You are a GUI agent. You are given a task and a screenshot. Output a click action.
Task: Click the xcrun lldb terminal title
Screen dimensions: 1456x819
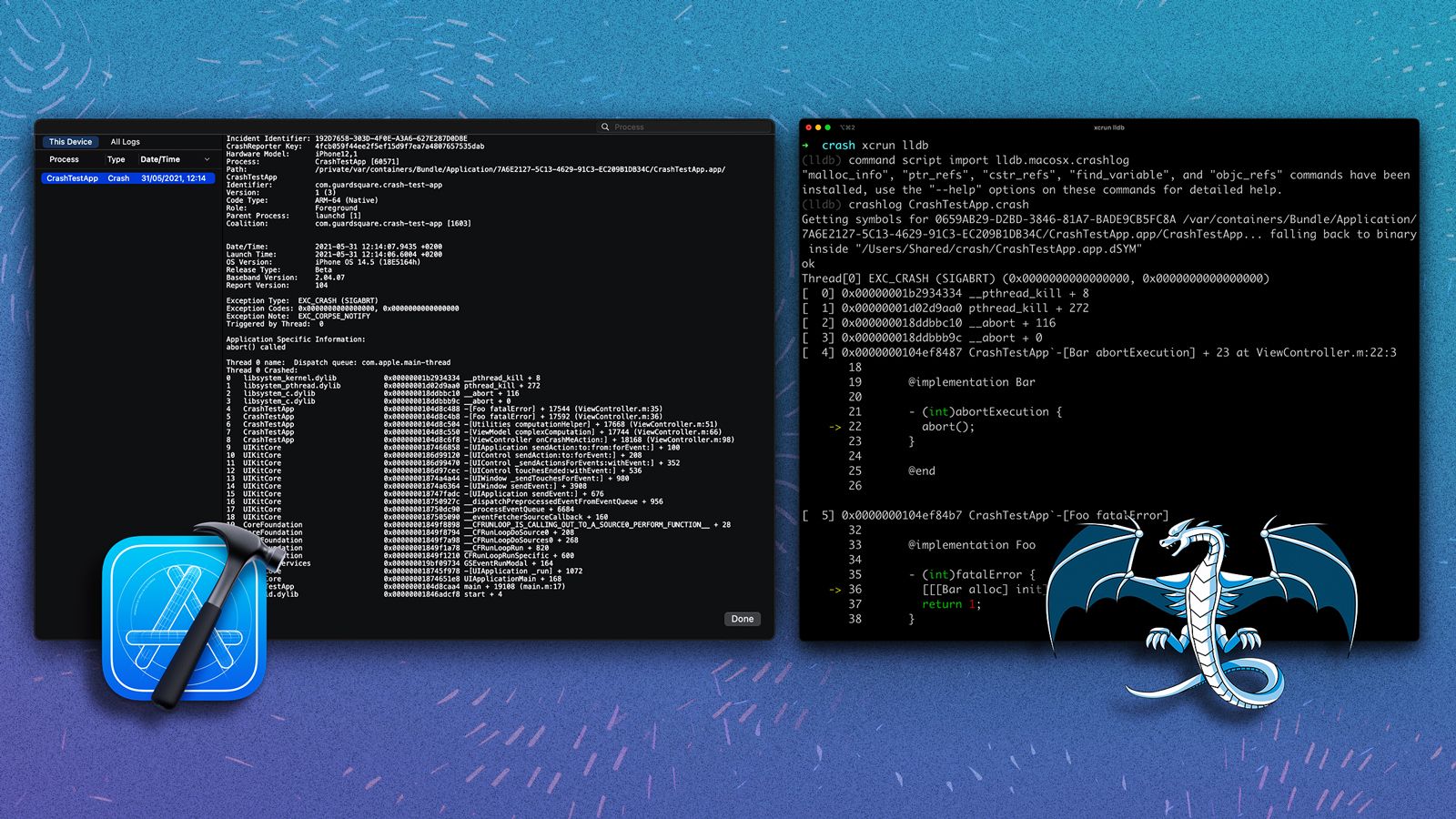point(1109,127)
